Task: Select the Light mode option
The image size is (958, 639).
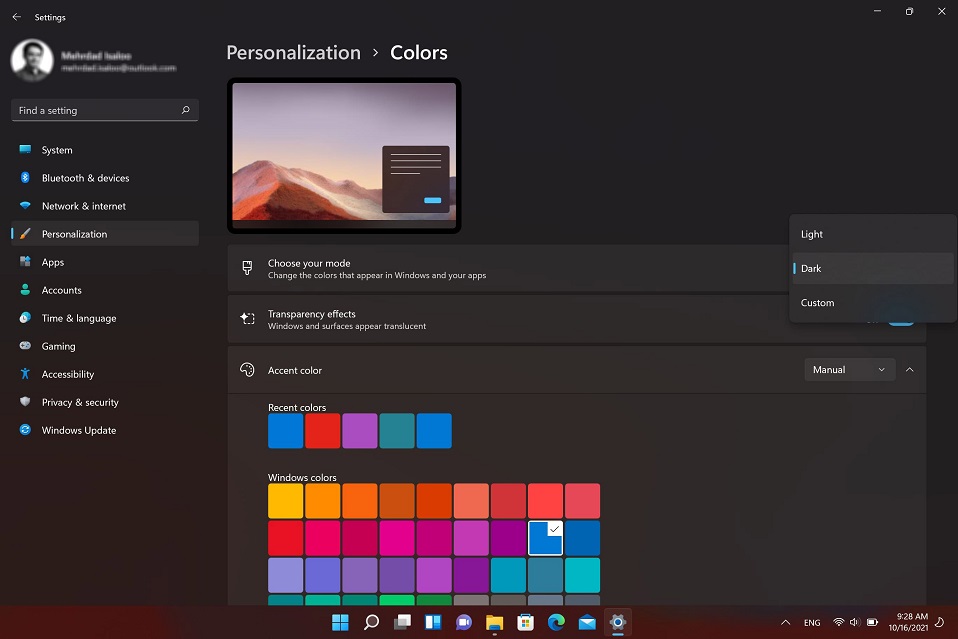Action: click(812, 234)
